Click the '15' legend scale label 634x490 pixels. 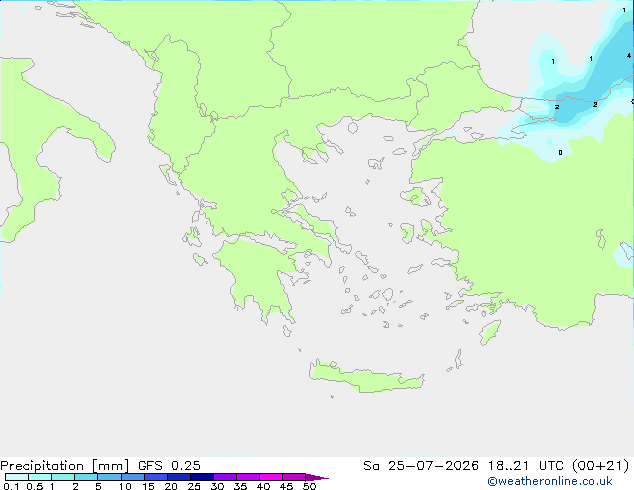[x=148, y=486]
